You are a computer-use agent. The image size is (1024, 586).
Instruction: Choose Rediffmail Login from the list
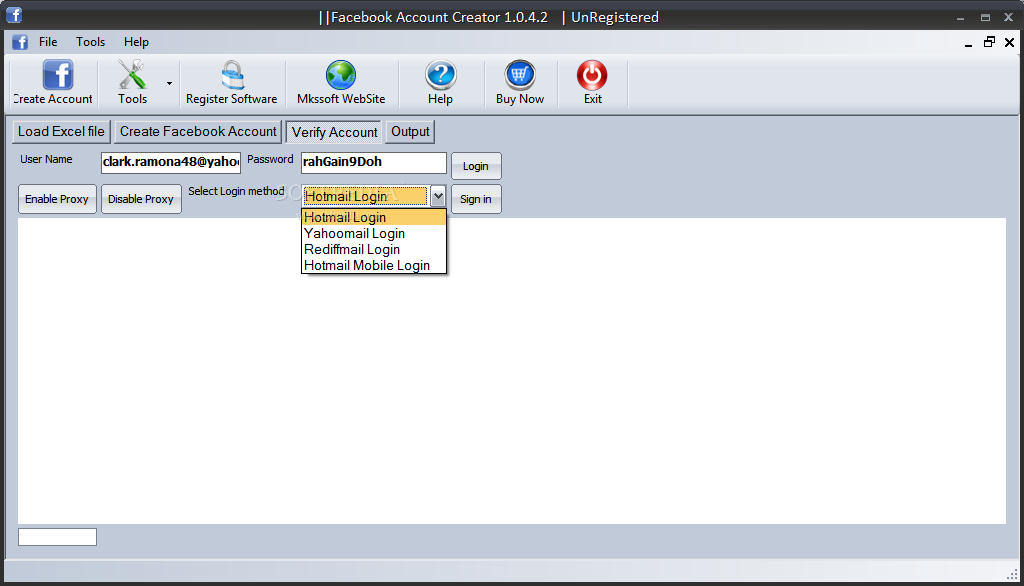pos(374,250)
